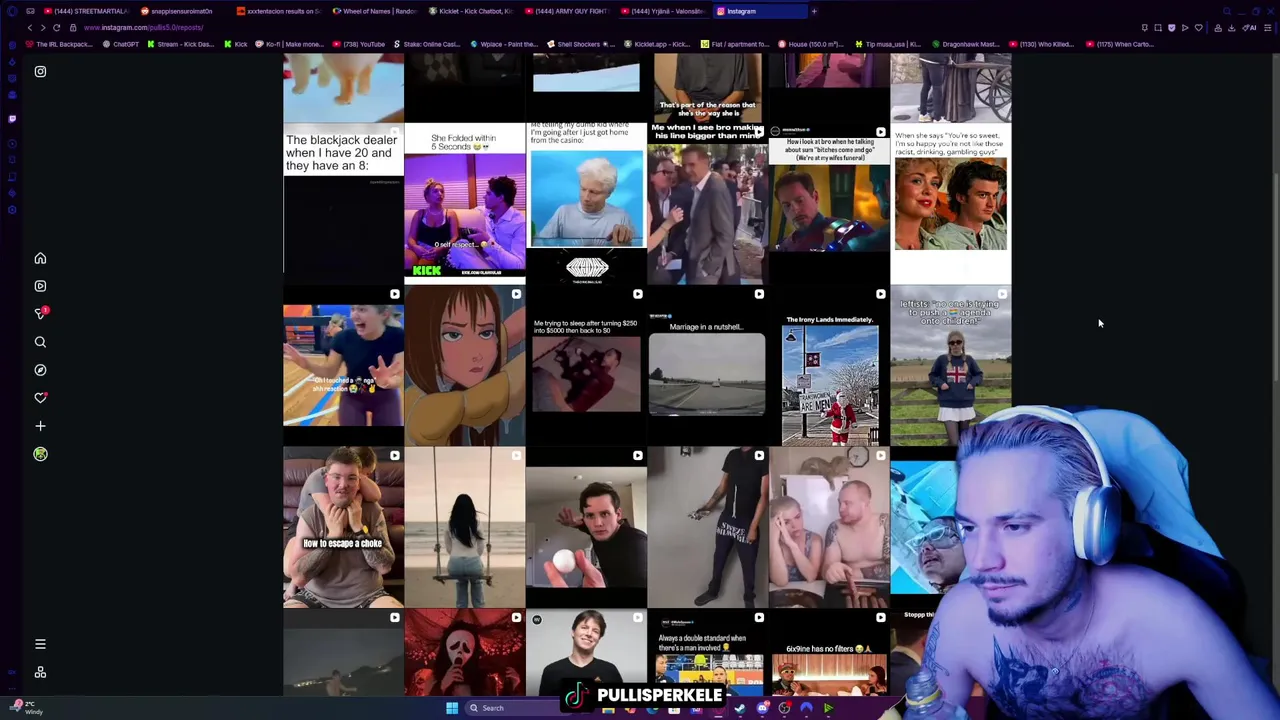Open the girl on beach swing reel
This screenshot has width=1280, height=720.
point(465,528)
